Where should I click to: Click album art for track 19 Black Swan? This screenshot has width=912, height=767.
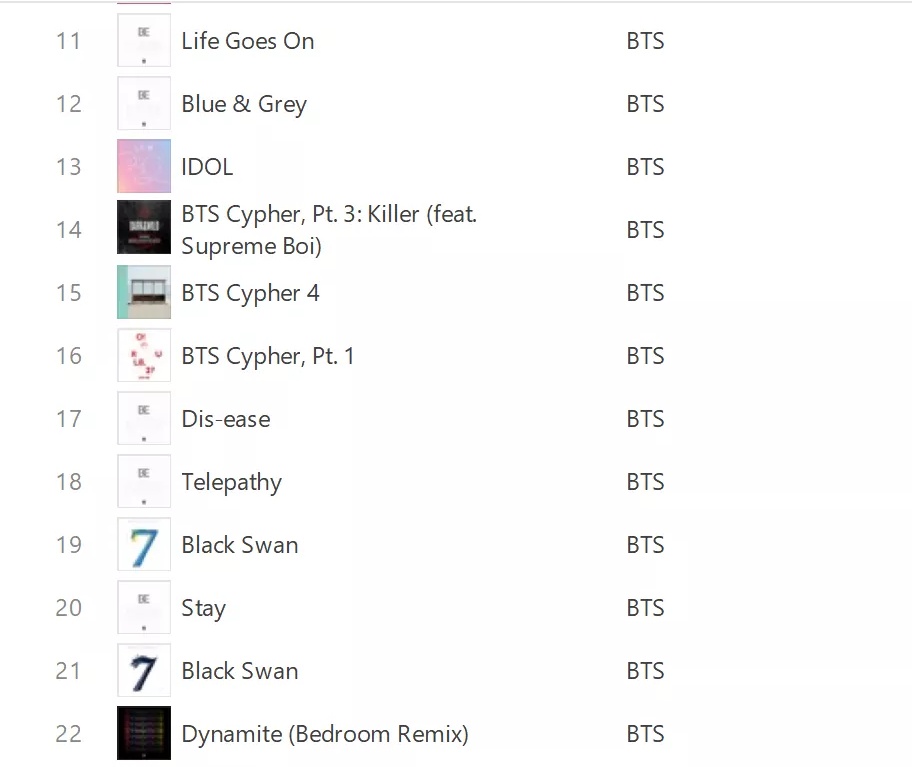coord(143,544)
